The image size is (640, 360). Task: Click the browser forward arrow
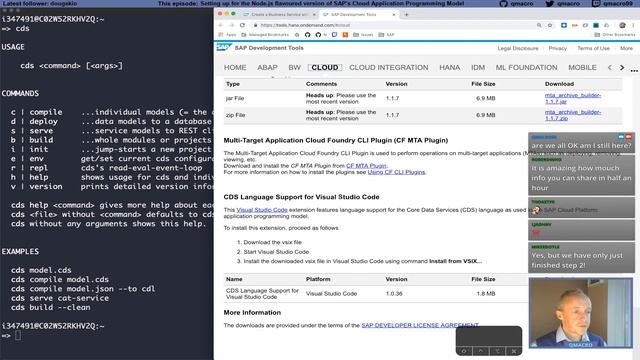[231, 25]
